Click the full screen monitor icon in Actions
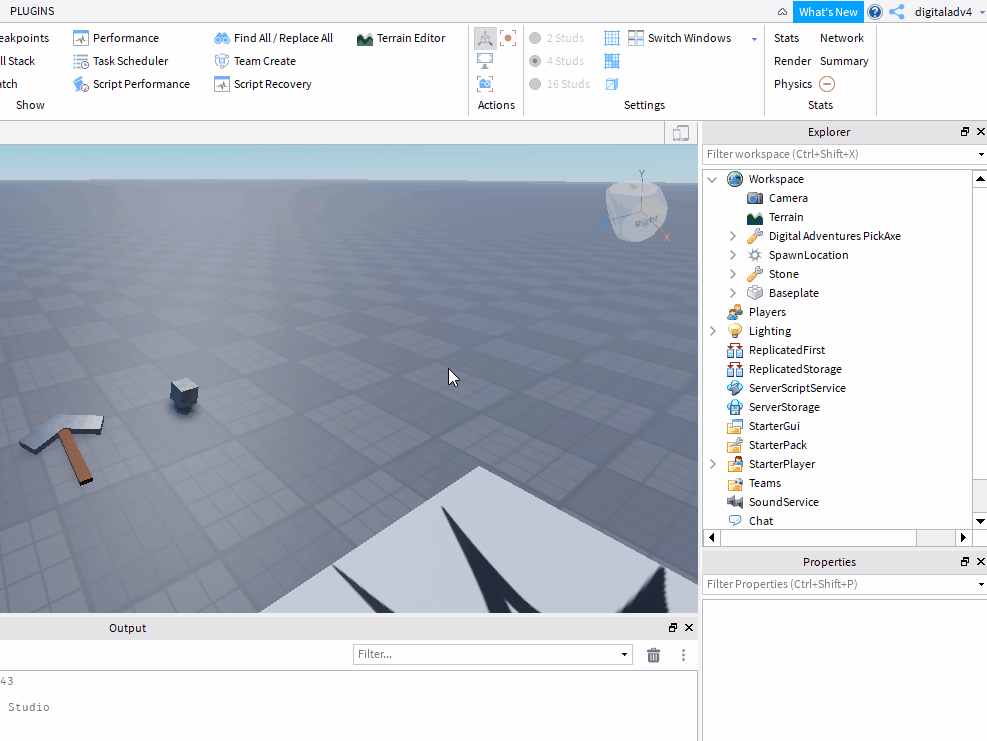The image size is (987, 741). [x=485, y=61]
